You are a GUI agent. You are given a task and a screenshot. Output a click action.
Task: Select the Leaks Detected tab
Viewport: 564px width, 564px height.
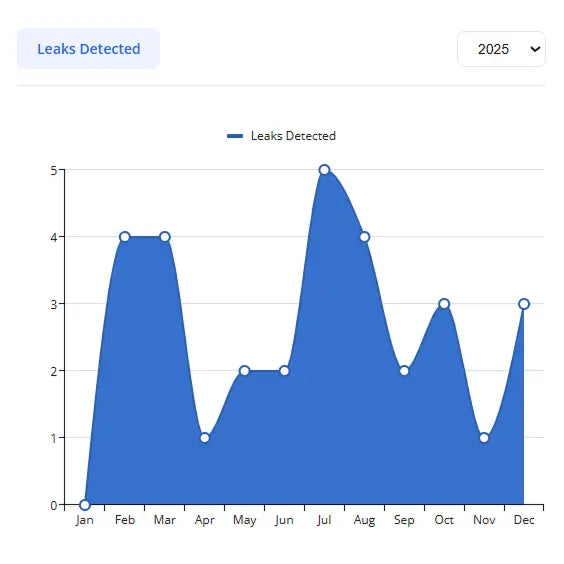88,49
